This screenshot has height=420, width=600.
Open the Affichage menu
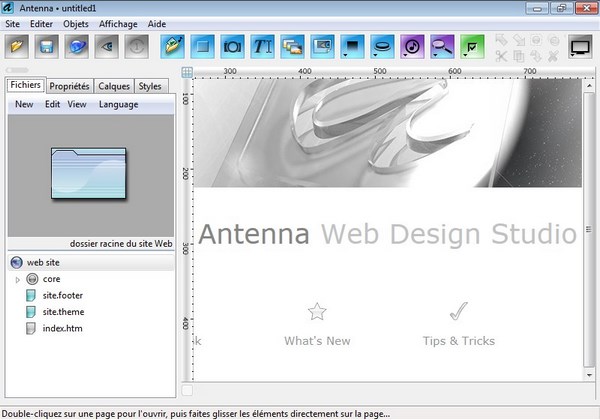(118, 24)
